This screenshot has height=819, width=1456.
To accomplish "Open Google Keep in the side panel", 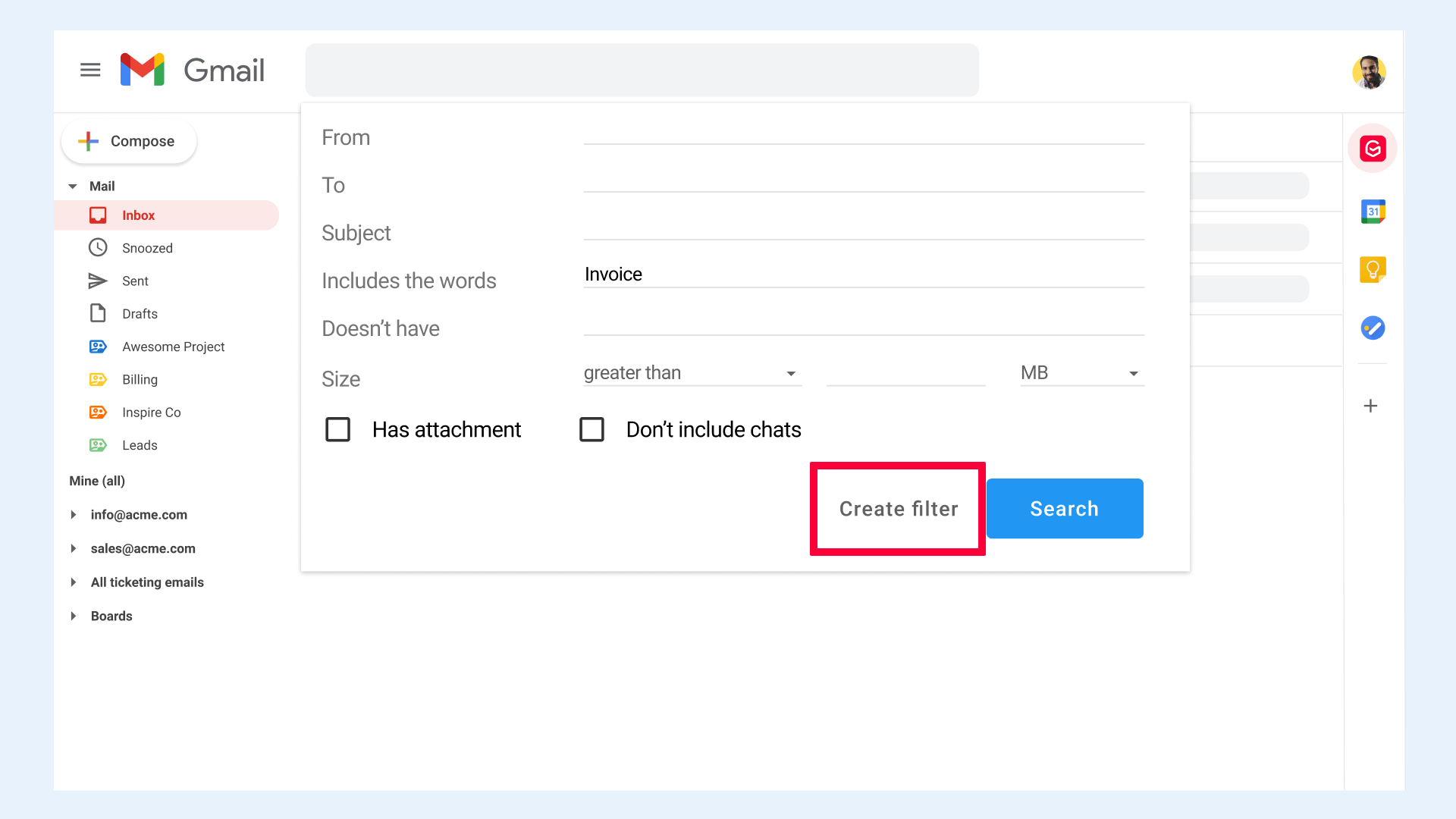I will [1373, 269].
